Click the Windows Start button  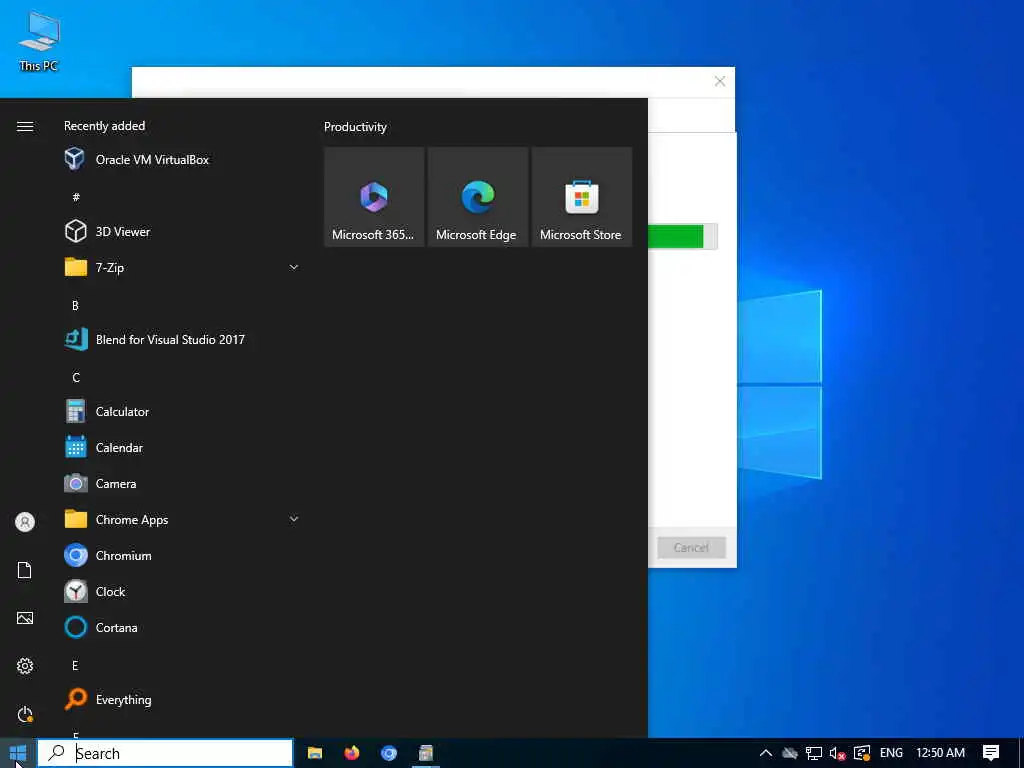[x=18, y=753]
